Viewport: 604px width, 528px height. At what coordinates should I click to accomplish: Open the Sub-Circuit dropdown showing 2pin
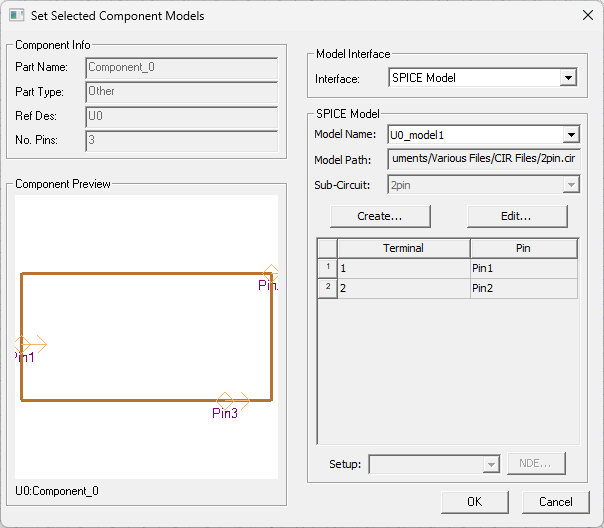pyautogui.click(x=483, y=185)
